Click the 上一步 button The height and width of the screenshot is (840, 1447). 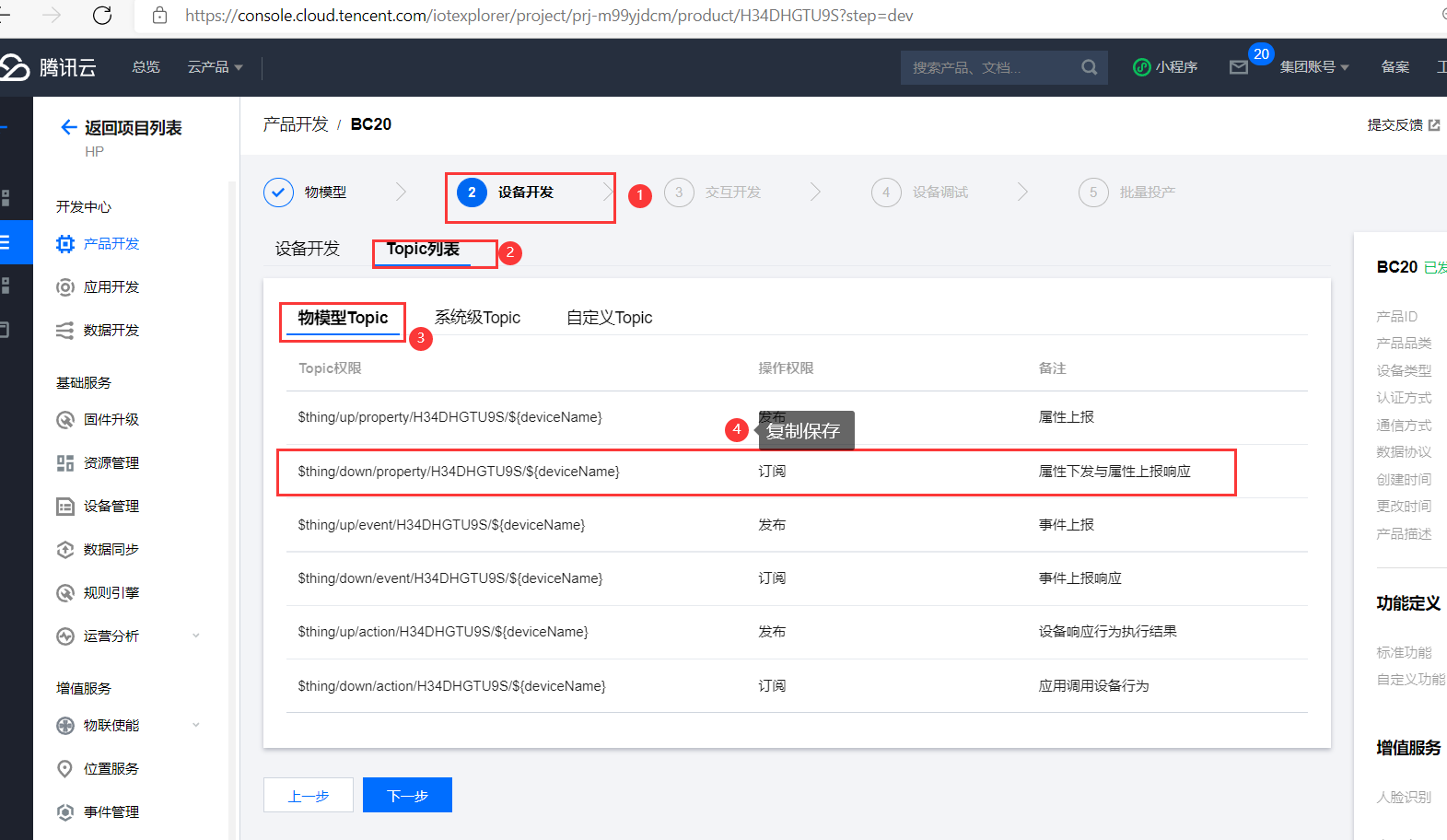tap(309, 795)
